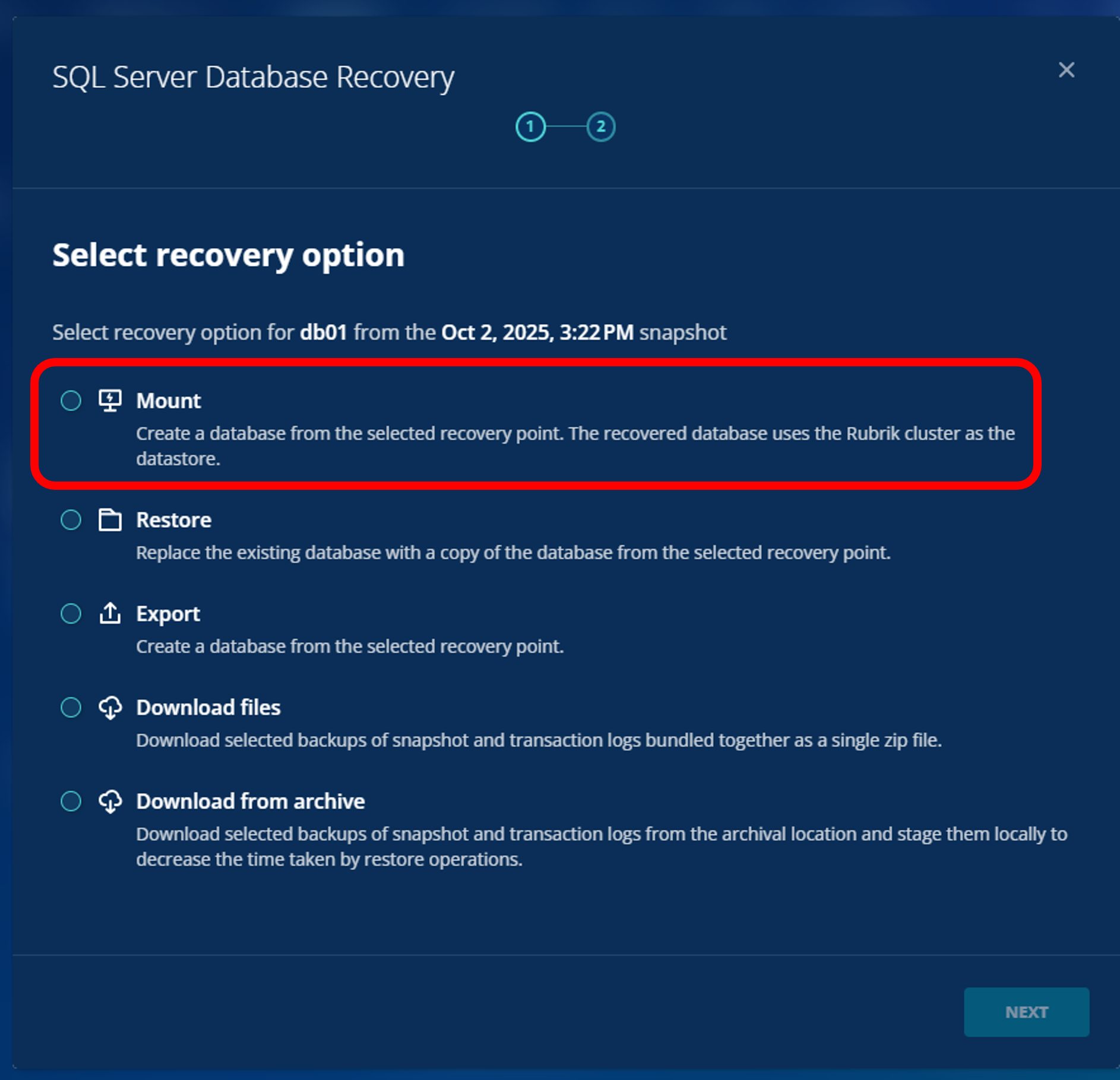Click the Mount monitor icon
The image size is (1120, 1080).
(110, 401)
